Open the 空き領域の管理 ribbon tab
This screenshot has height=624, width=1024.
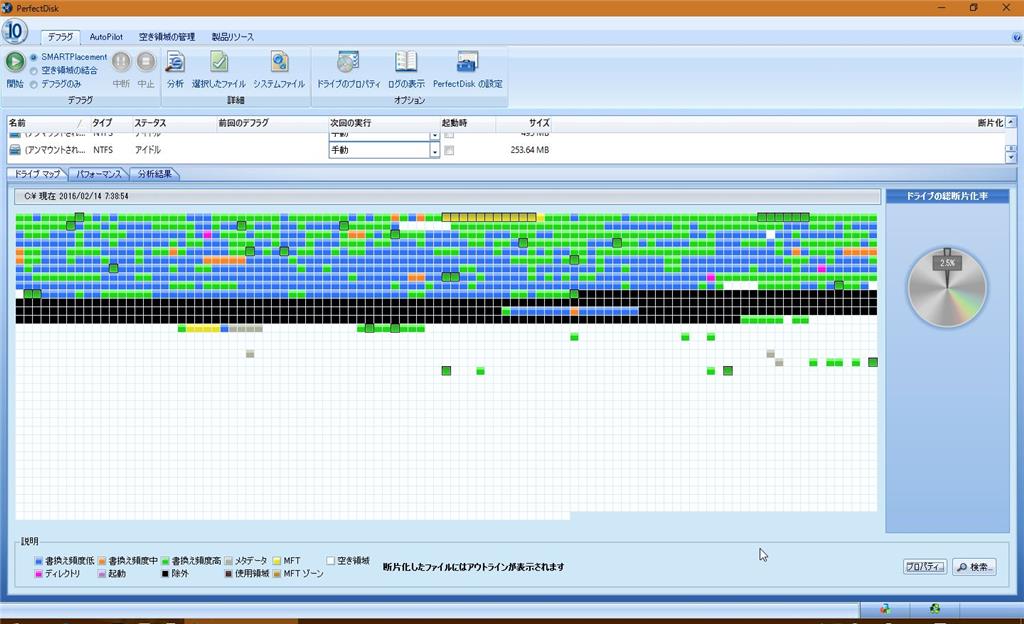pos(167,37)
